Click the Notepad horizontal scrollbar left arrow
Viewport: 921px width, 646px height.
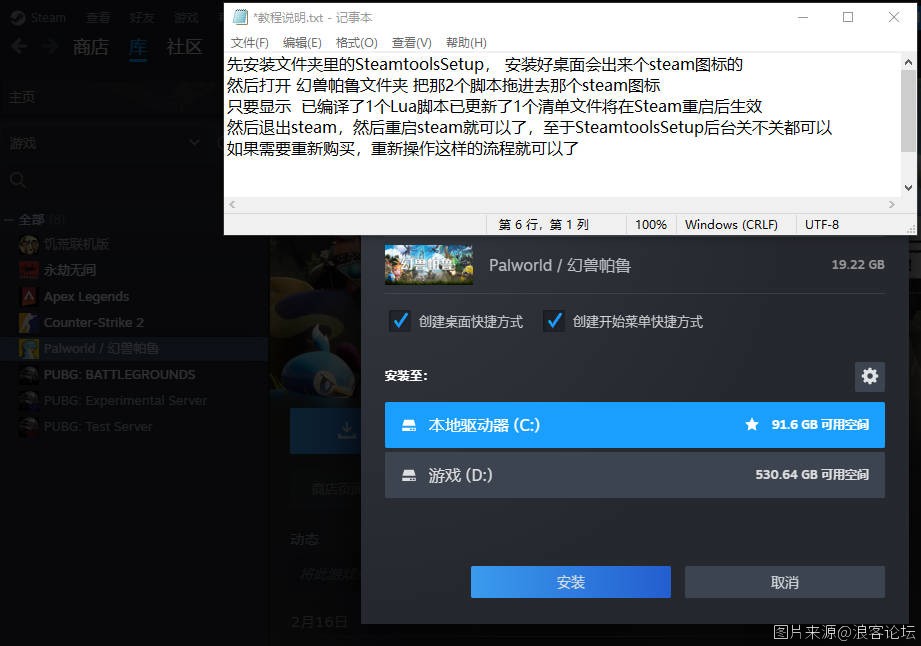tap(233, 204)
